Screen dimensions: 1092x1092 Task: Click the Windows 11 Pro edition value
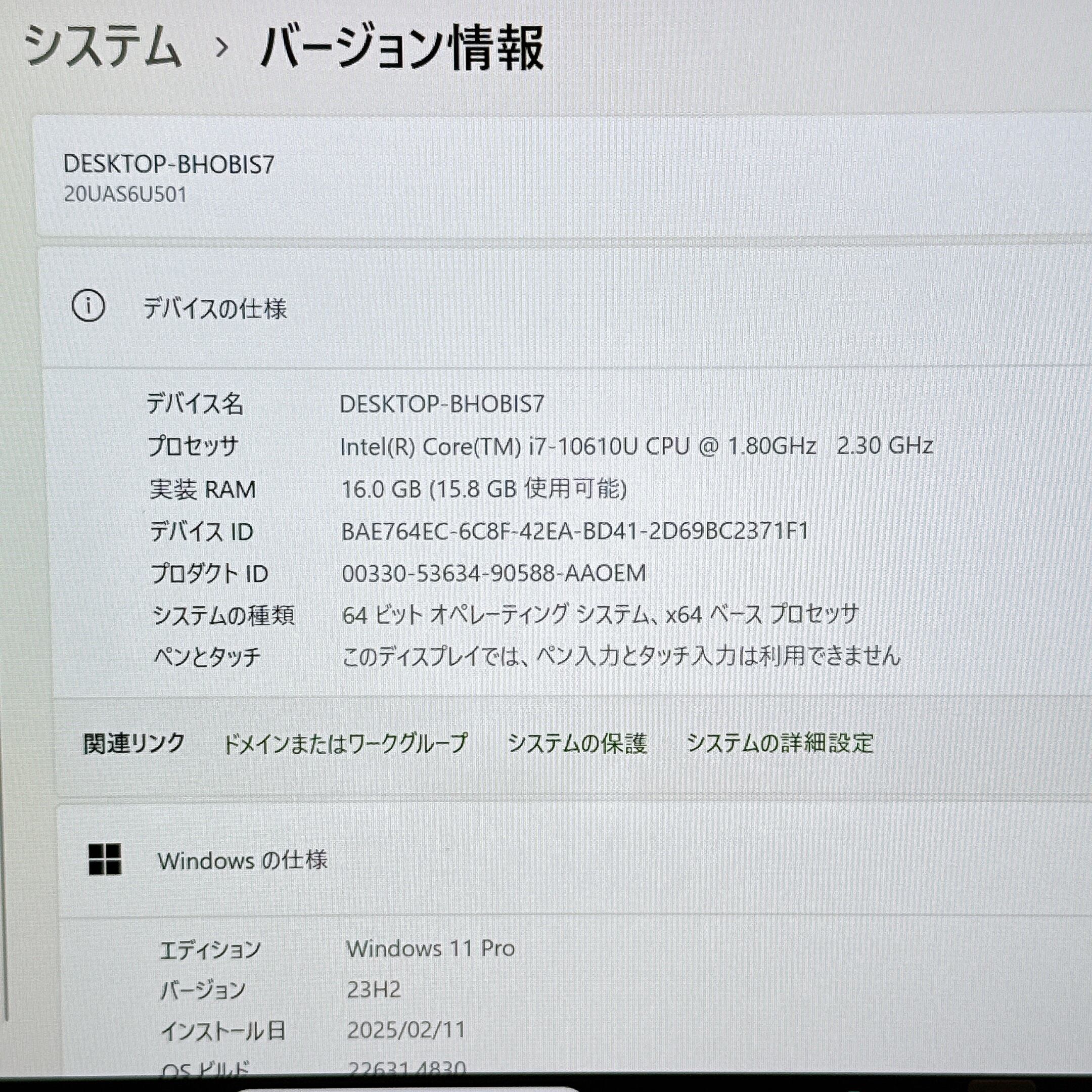tap(431, 948)
